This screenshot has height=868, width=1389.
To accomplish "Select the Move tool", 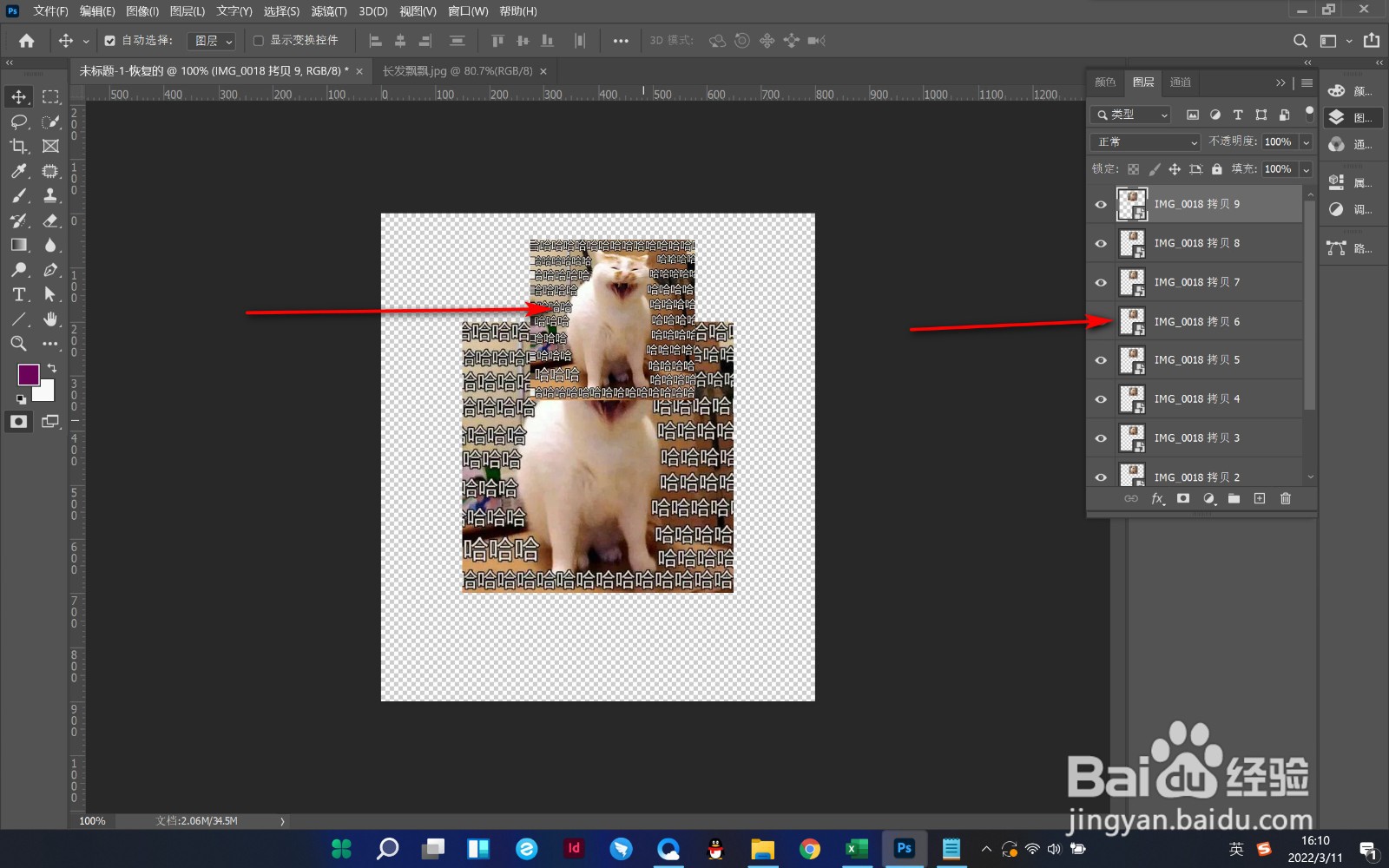I will [19, 96].
